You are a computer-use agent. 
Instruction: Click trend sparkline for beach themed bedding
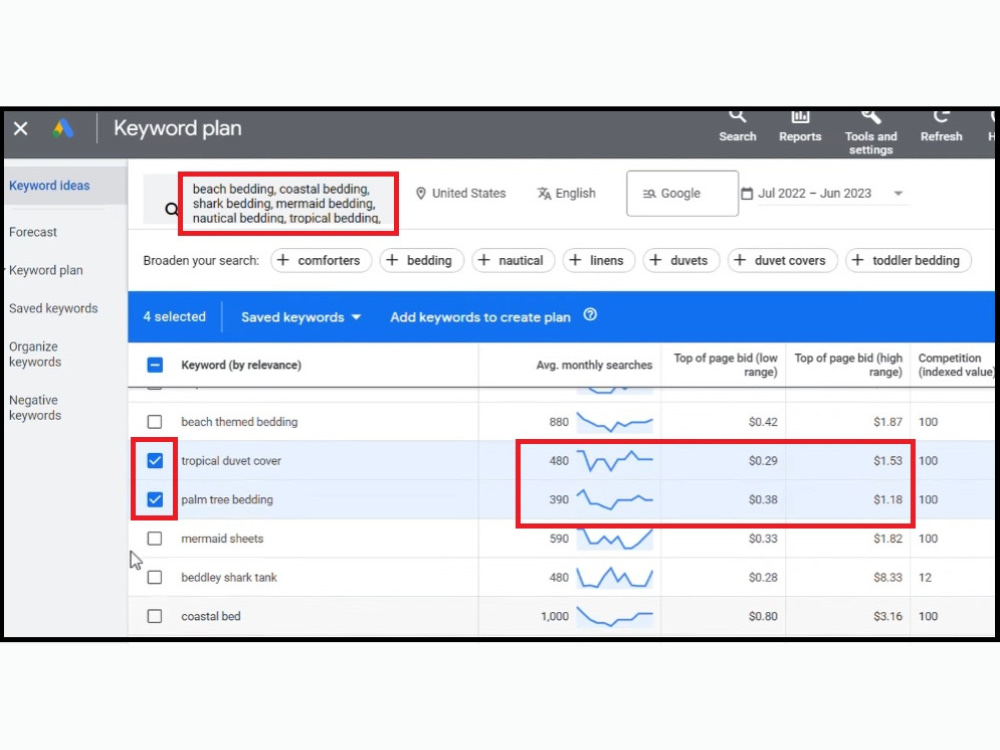click(615, 422)
